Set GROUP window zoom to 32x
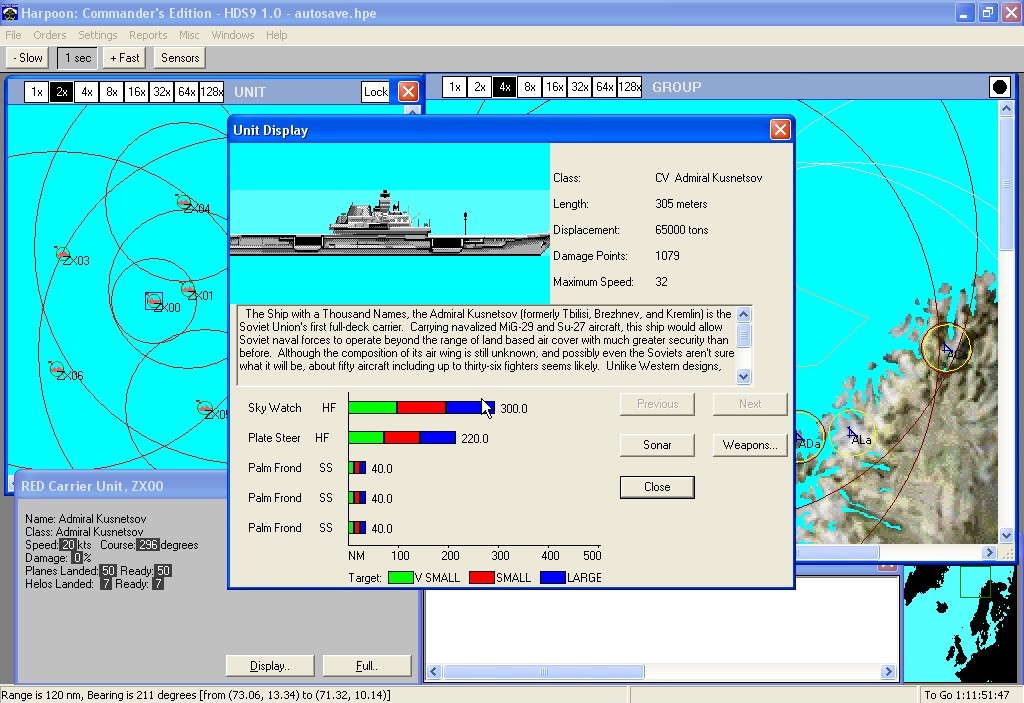 (579, 87)
